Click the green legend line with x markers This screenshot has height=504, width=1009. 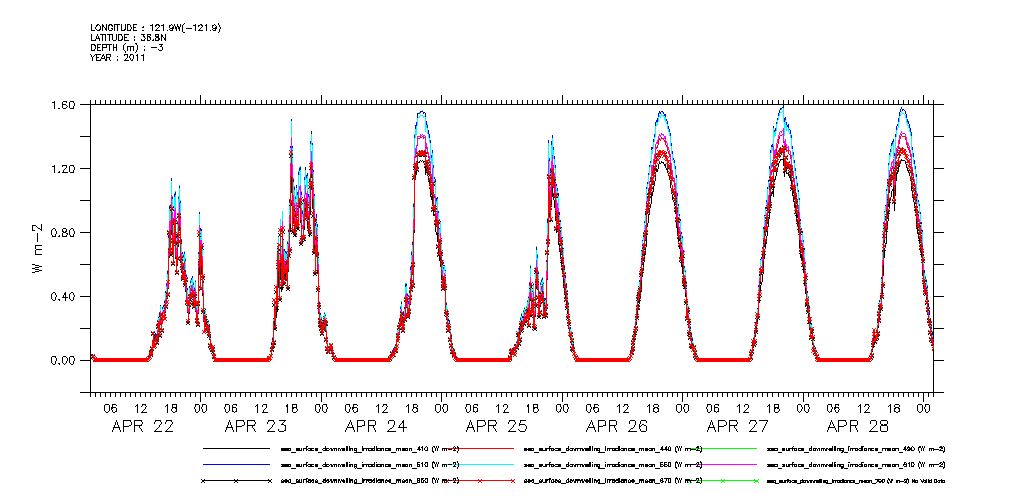(723, 481)
